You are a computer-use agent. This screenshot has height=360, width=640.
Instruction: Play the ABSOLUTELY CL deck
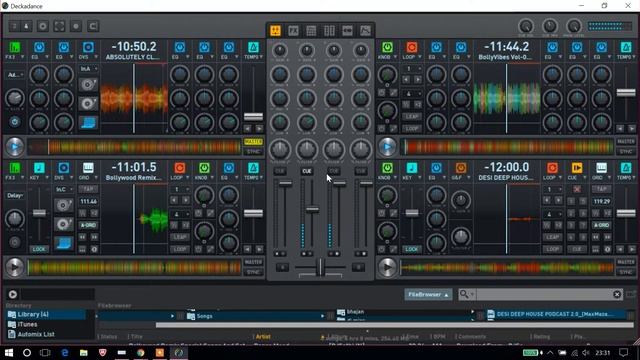click(x=15, y=147)
